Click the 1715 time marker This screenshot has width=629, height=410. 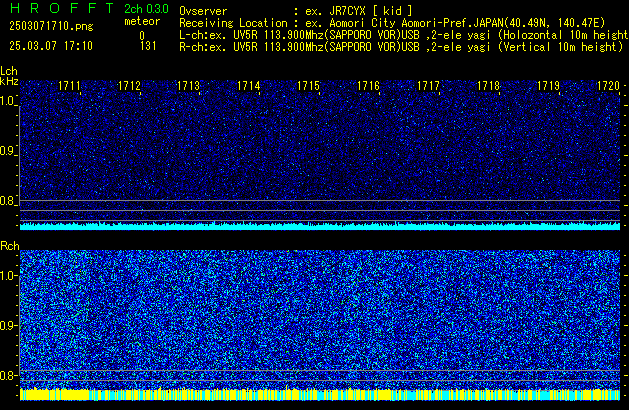tap(308, 86)
